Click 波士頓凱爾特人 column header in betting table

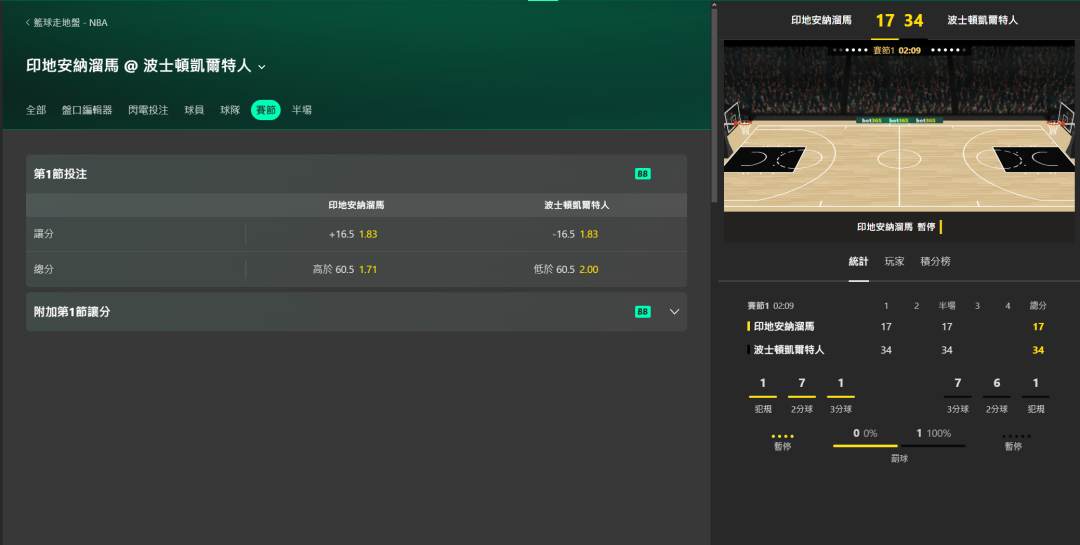(x=577, y=205)
